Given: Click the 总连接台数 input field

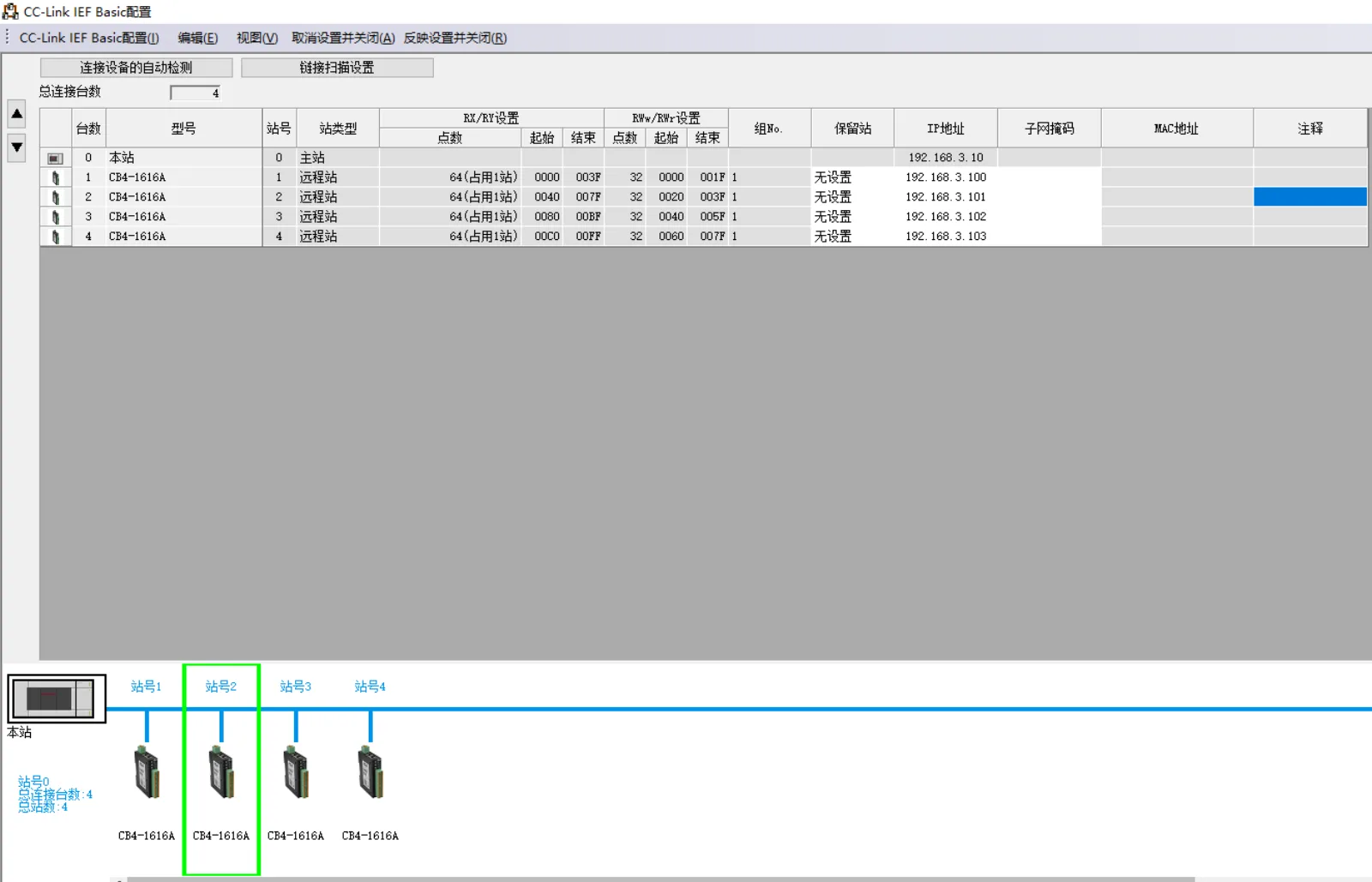Looking at the screenshot, I should click(x=196, y=93).
